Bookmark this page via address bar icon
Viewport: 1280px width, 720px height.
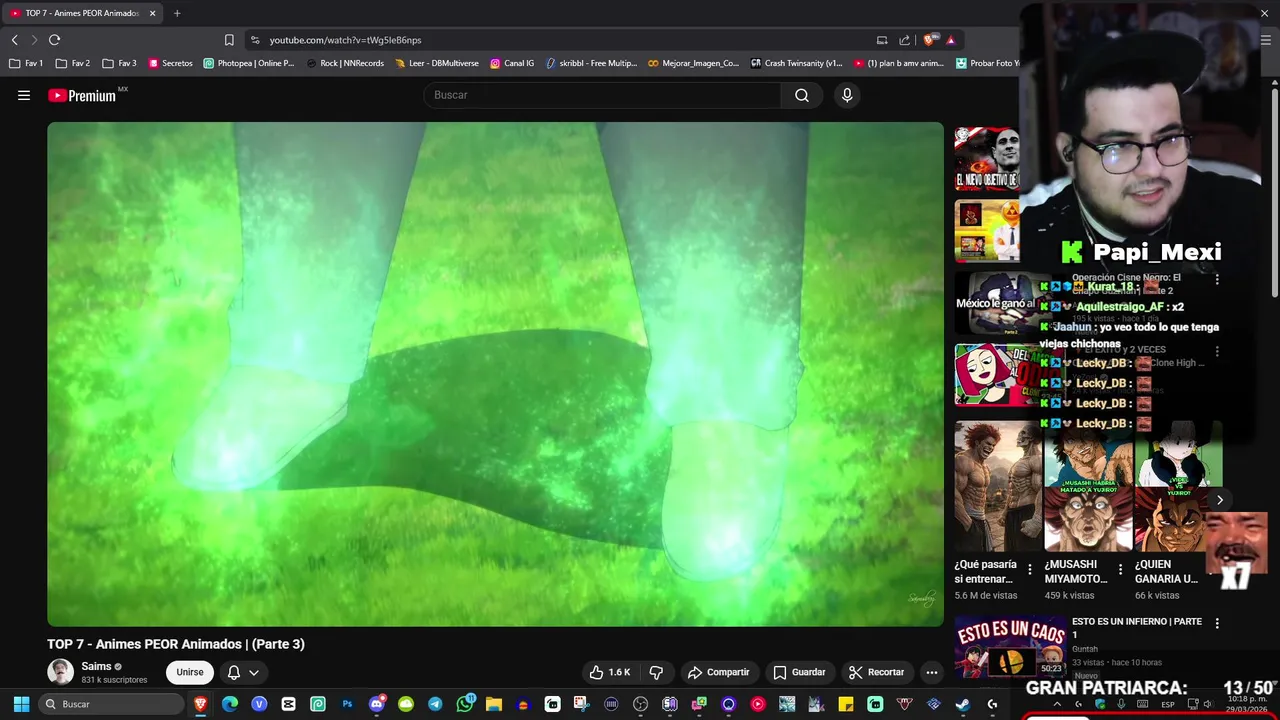(x=229, y=40)
